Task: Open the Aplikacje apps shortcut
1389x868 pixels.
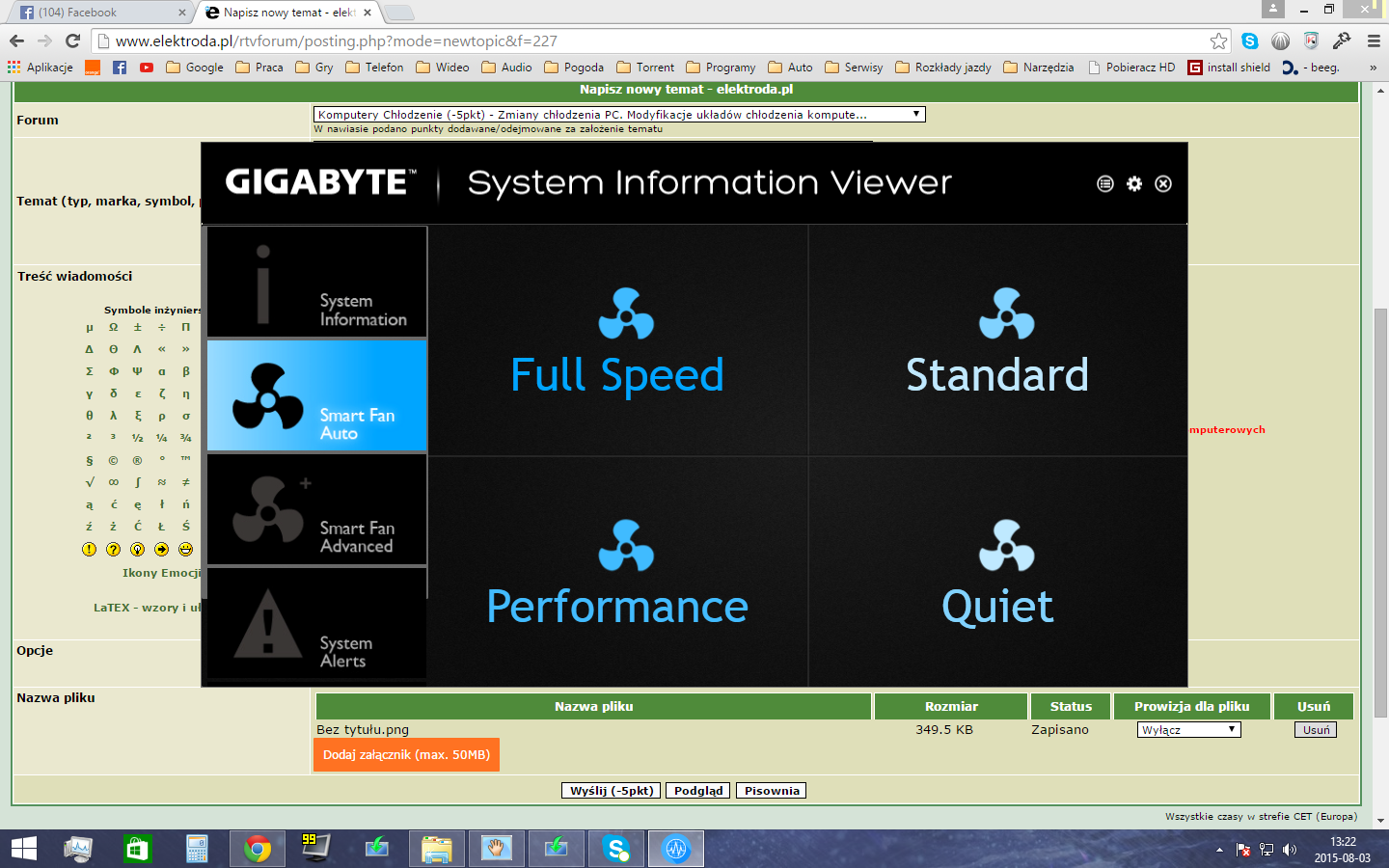Action: click(41, 68)
